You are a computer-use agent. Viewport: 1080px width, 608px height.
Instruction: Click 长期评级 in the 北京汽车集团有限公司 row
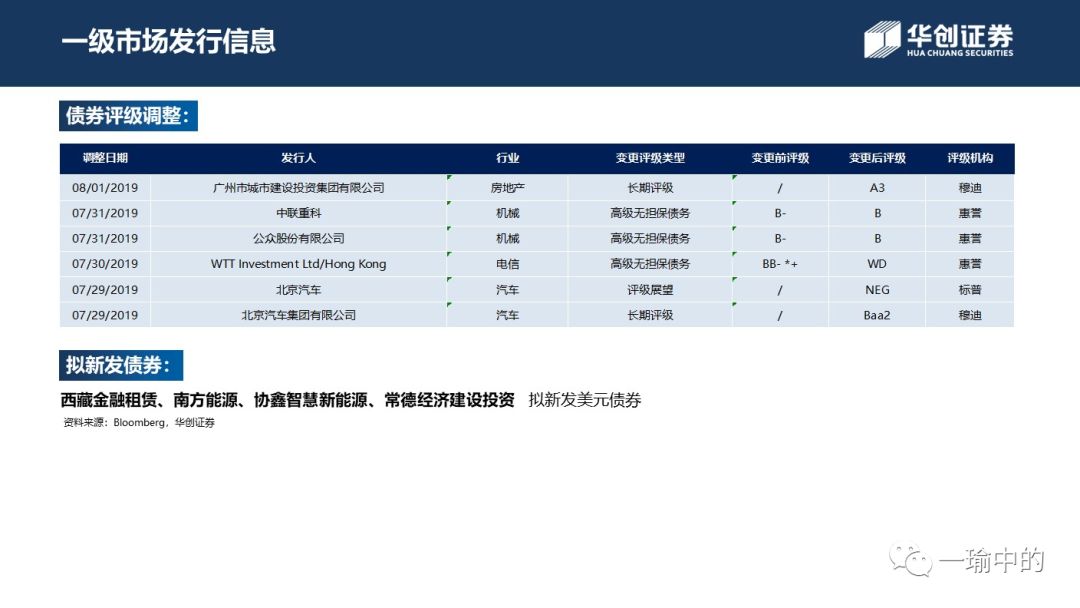pos(650,315)
